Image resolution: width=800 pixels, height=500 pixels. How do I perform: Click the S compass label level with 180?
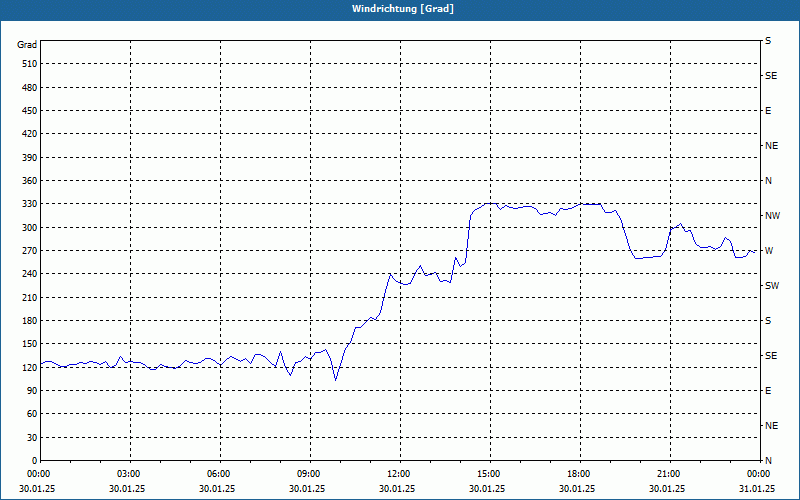pyautogui.click(x=768, y=321)
